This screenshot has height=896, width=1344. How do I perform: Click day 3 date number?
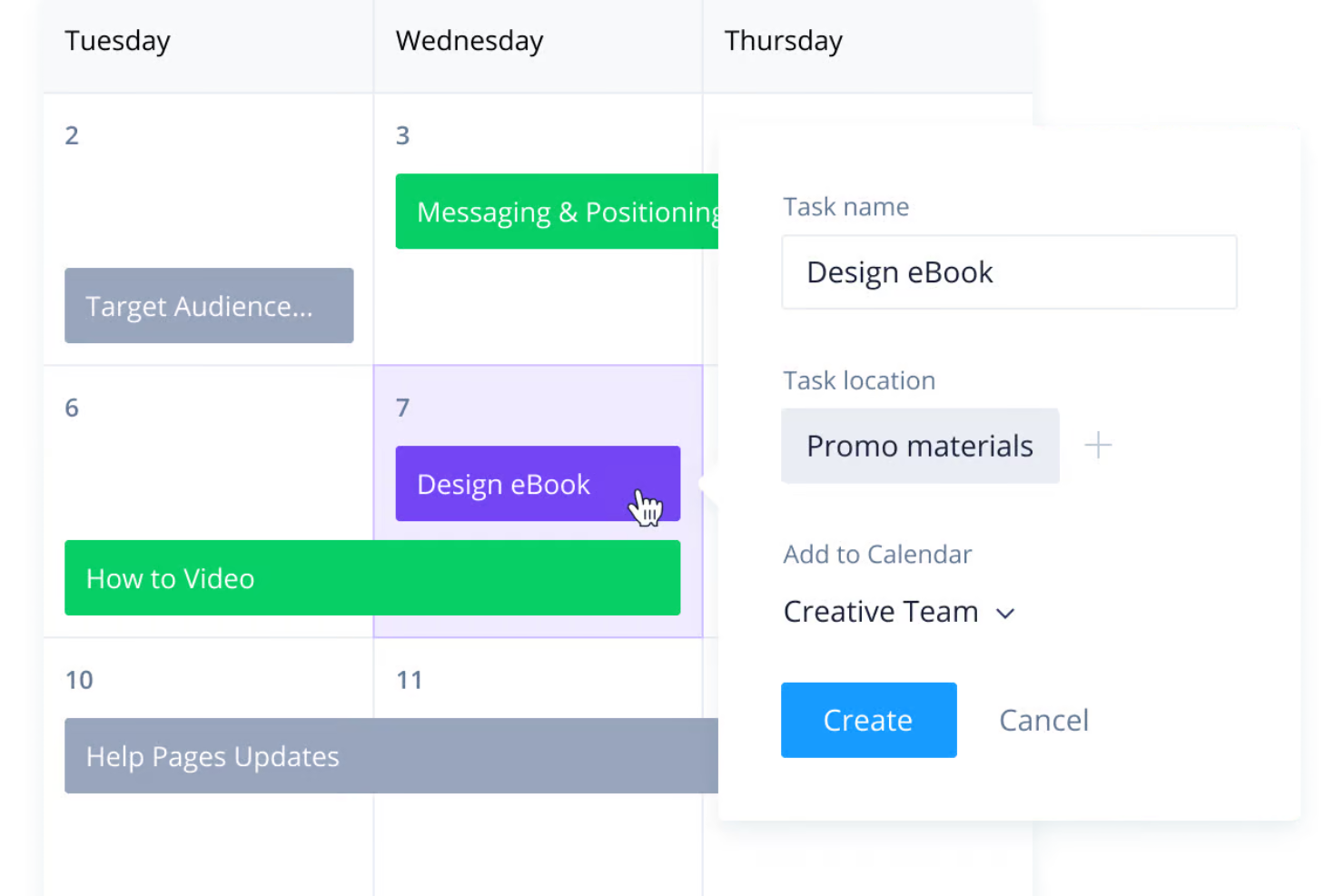pyautogui.click(x=403, y=136)
